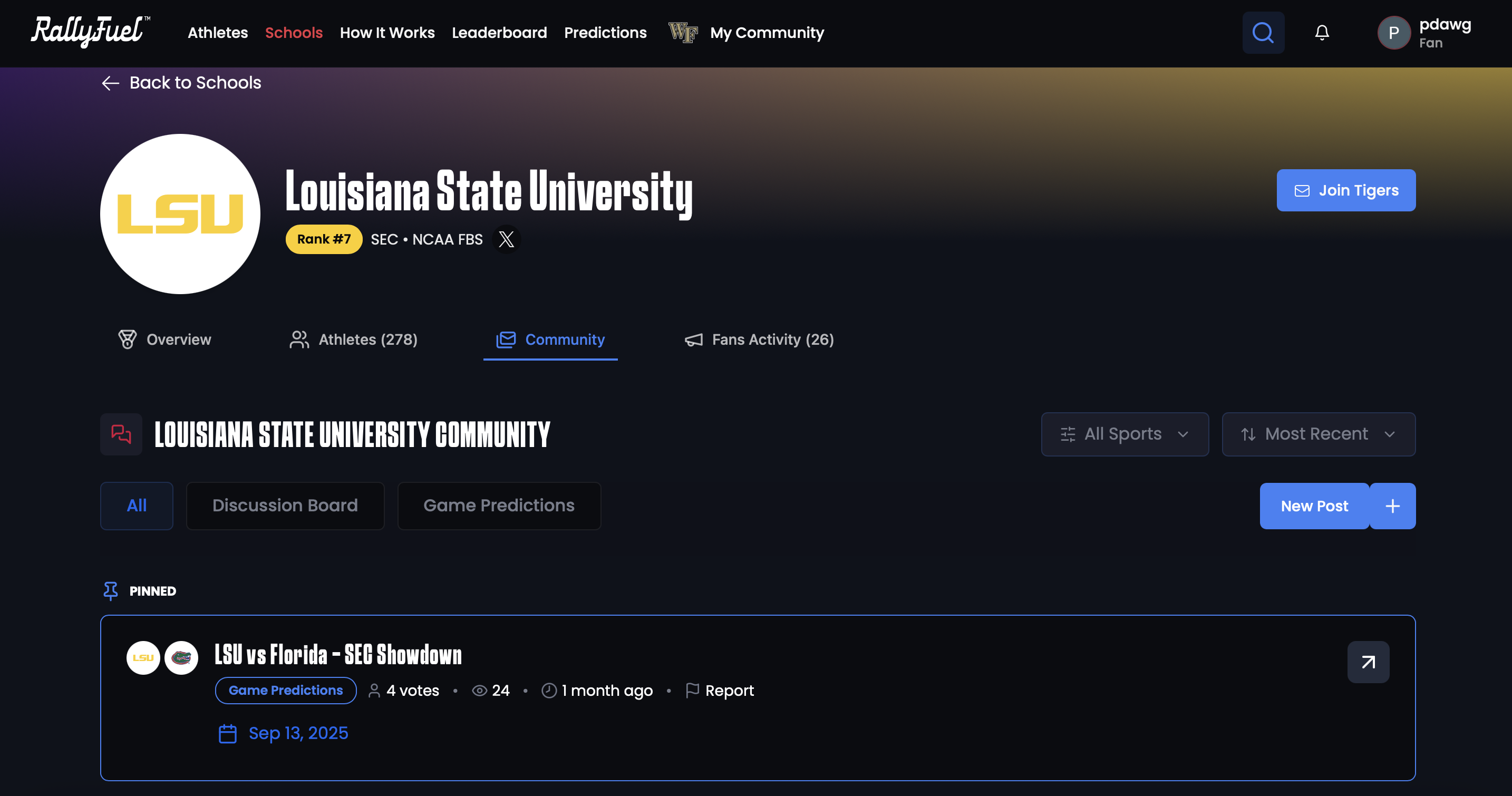Click the pdawg username
The image size is (1512, 796).
pyautogui.click(x=1445, y=25)
